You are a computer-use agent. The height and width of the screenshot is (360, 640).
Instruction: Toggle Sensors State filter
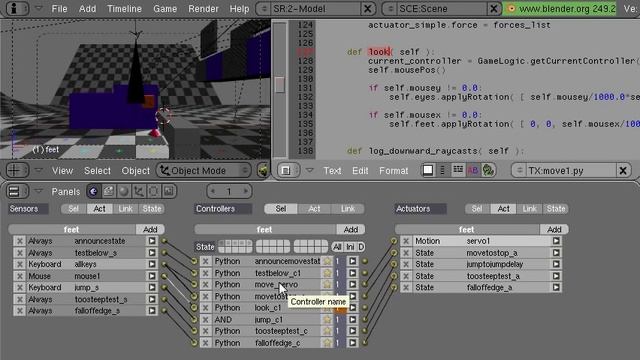point(152,209)
